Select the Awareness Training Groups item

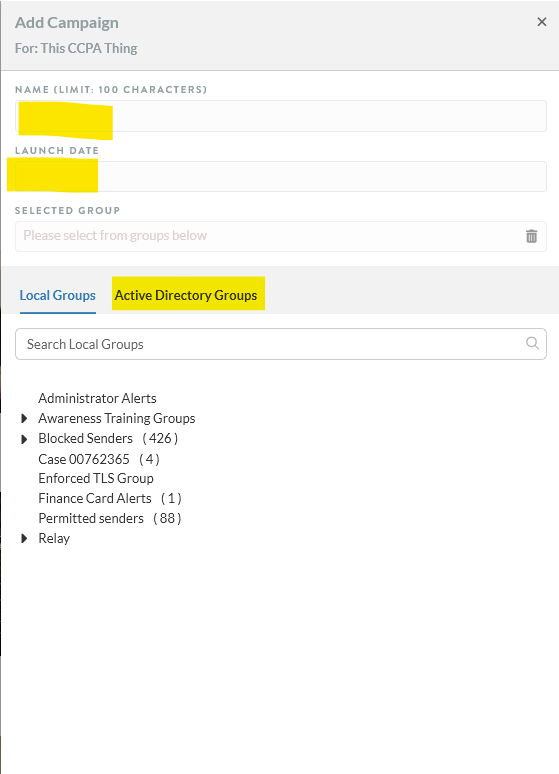pyautogui.click(x=117, y=419)
